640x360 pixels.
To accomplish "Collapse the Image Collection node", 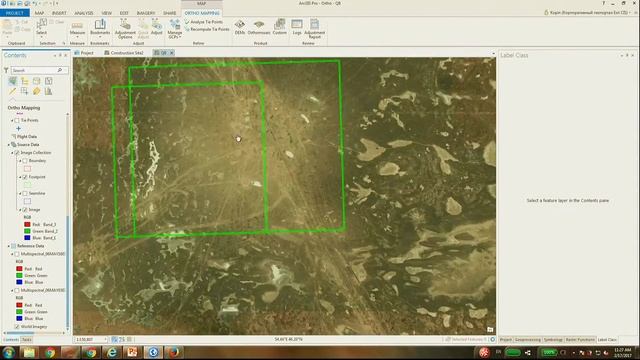I will tap(12, 153).
